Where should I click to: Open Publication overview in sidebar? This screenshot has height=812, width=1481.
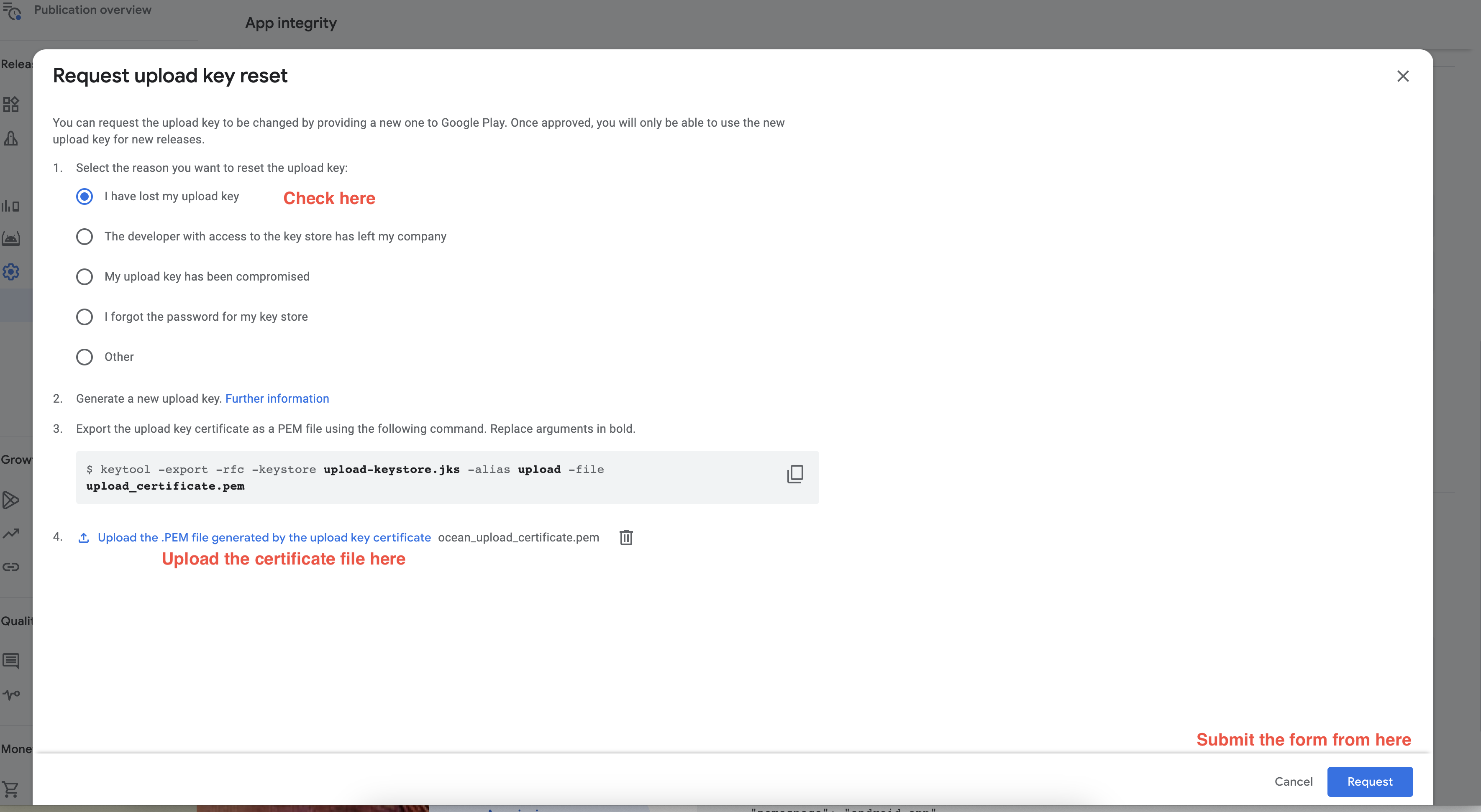tap(92, 10)
